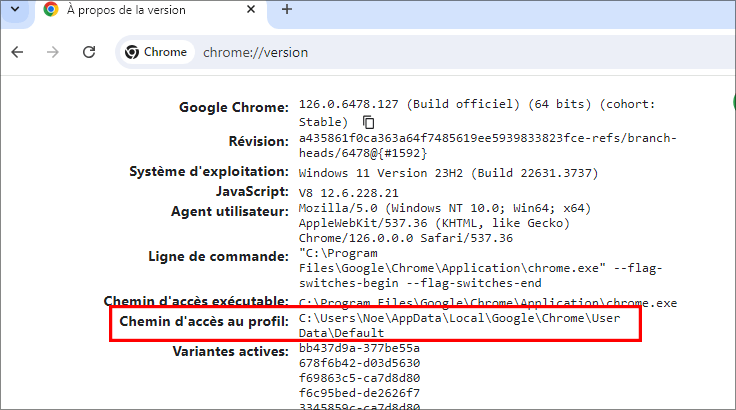Select the "Data\Default" path line

click(341, 333)
